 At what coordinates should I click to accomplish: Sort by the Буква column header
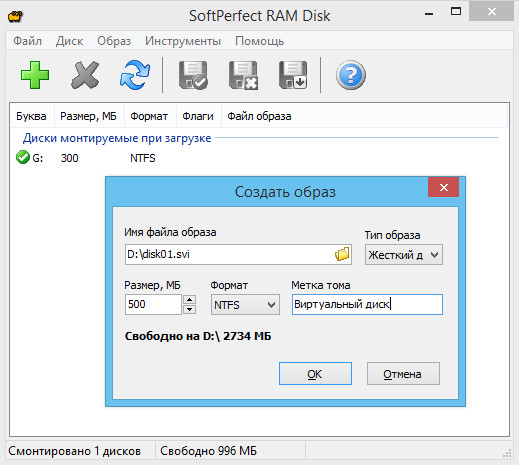pyautogui.click(x=32, y=116)
